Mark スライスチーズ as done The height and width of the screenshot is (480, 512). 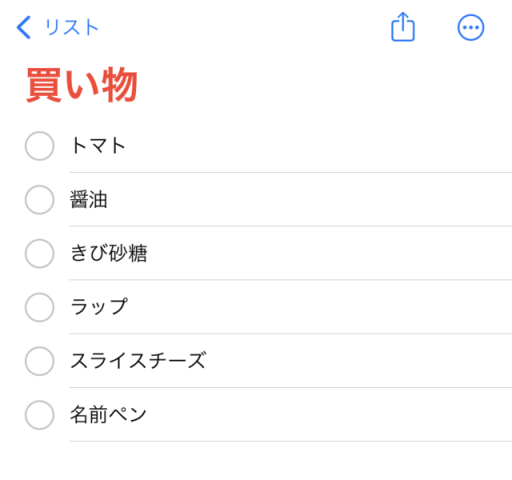point(39,361)
